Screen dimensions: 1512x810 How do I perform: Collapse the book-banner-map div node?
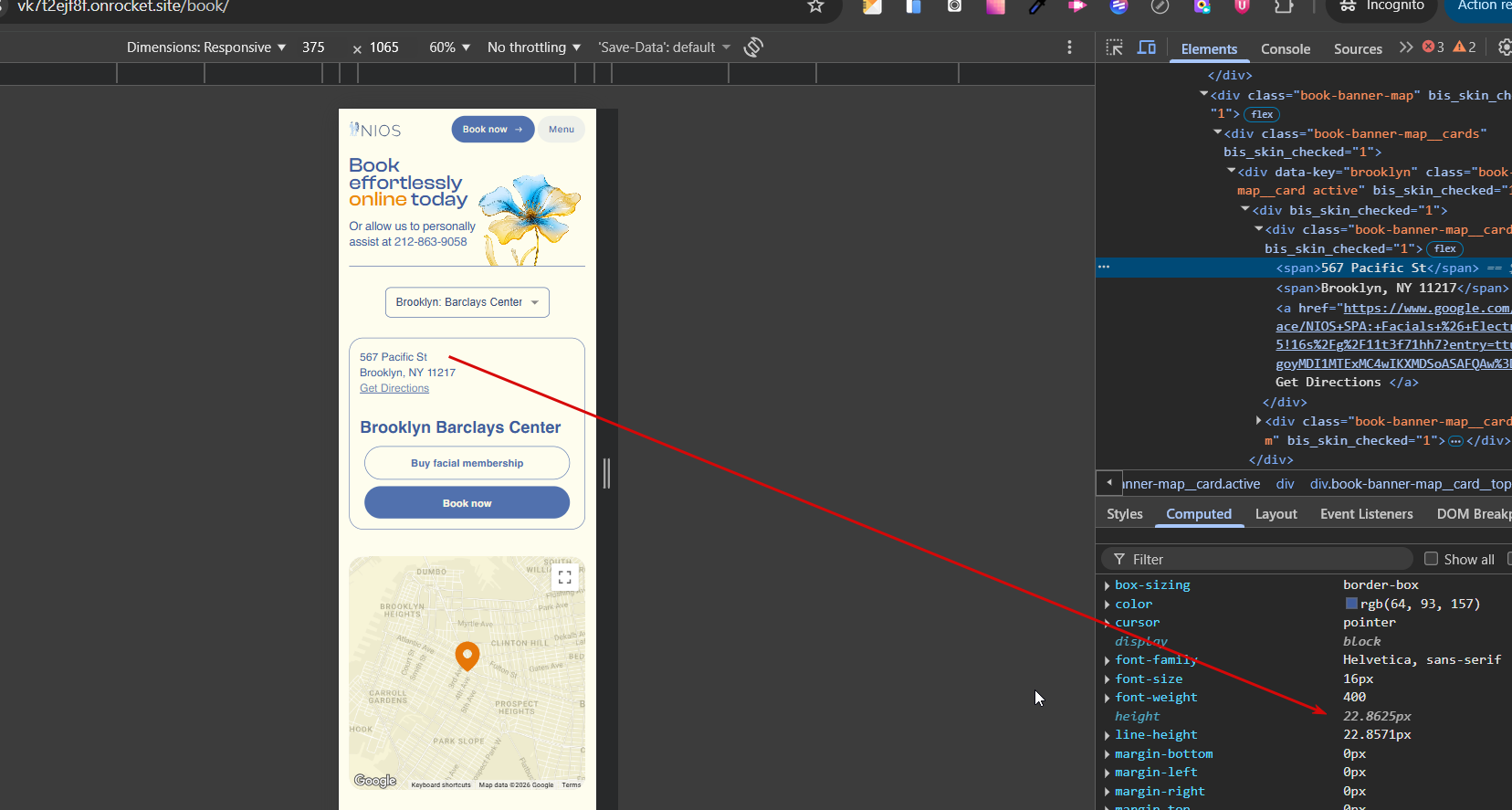1204,94
